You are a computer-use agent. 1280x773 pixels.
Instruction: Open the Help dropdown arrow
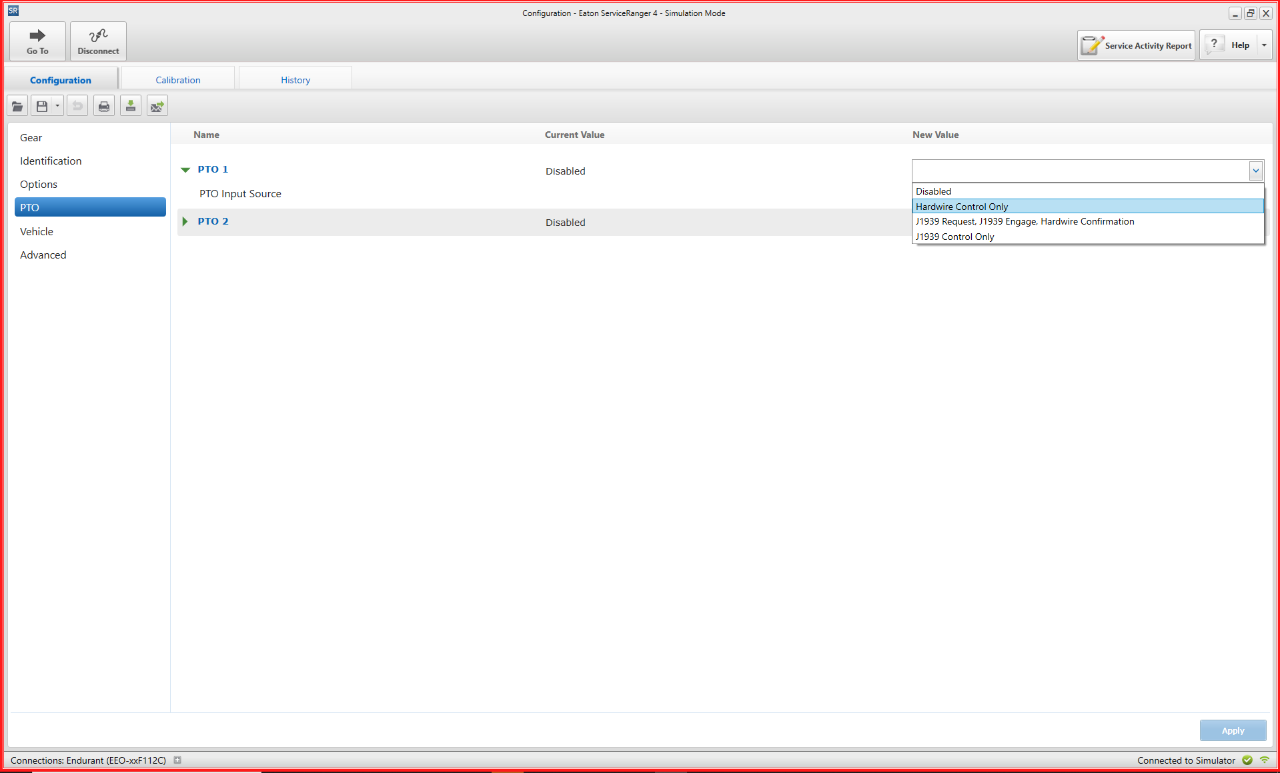pyautogui.click(x=1264, y=45)
